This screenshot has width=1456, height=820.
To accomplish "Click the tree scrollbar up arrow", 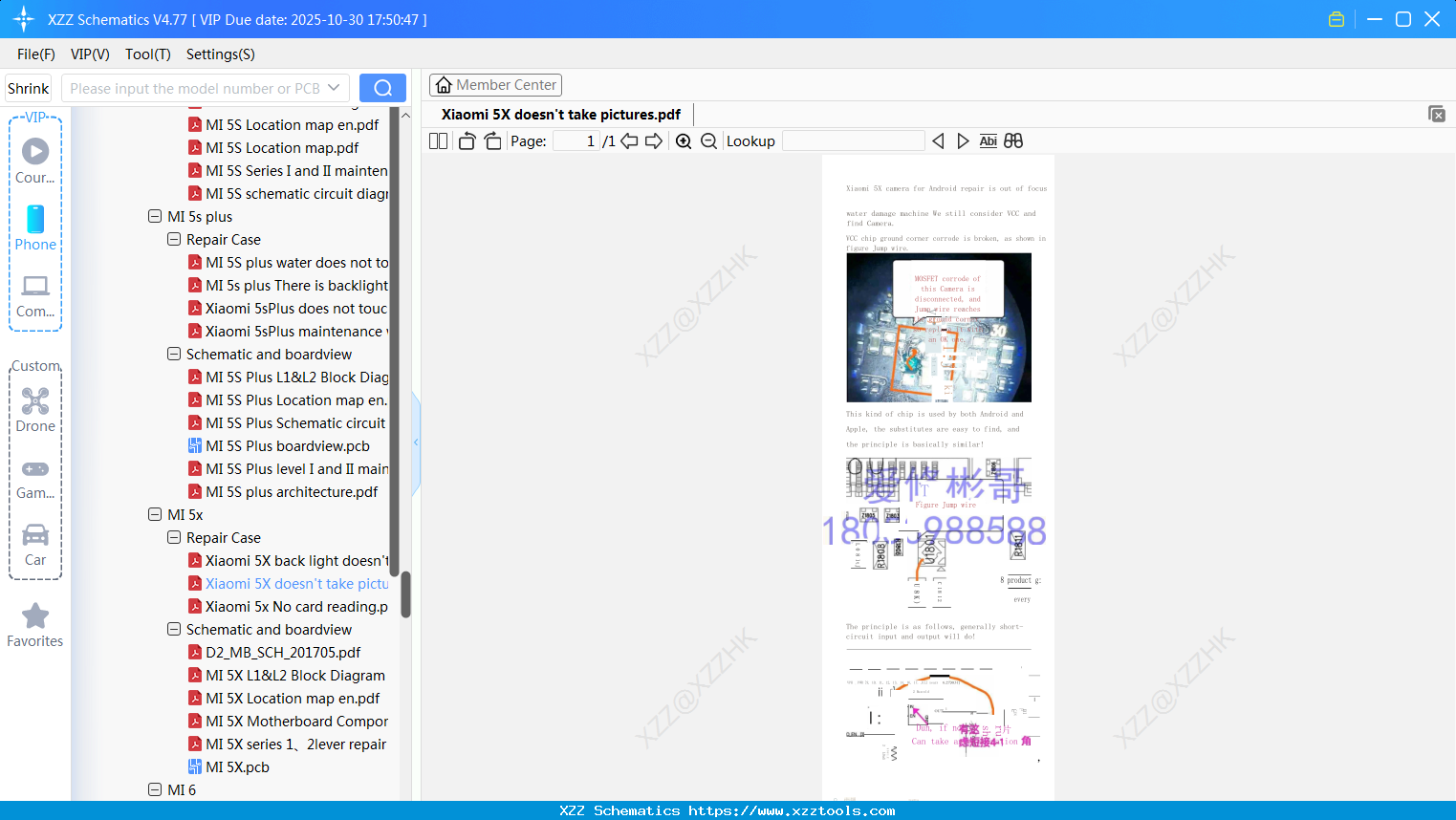I will tap(405, 115).
